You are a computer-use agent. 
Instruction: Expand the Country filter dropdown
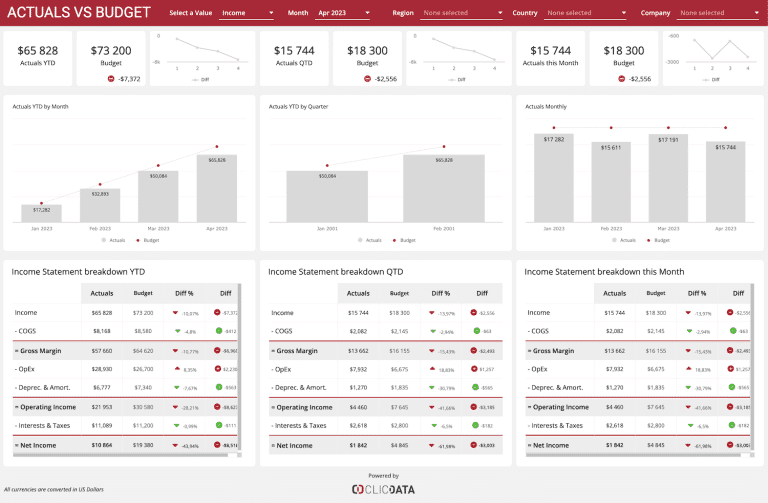585,13
